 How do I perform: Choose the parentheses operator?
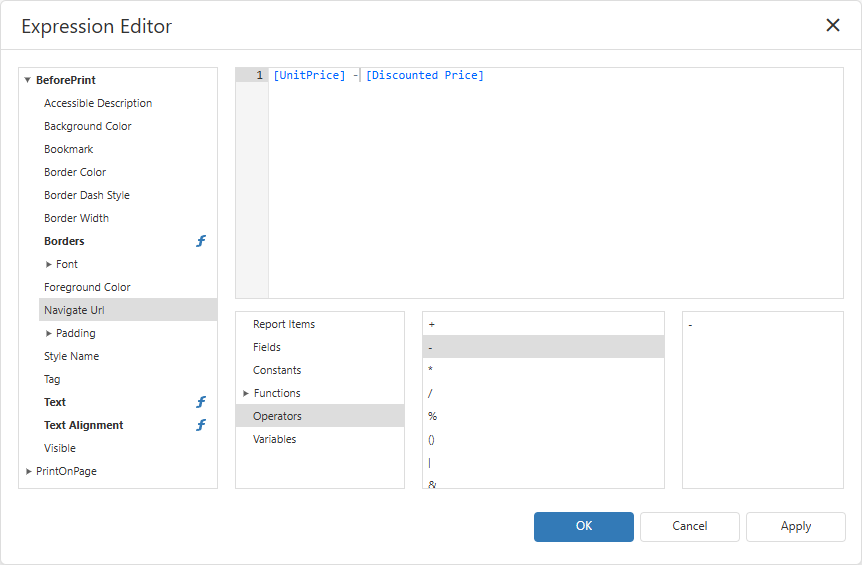click(543, 439)
